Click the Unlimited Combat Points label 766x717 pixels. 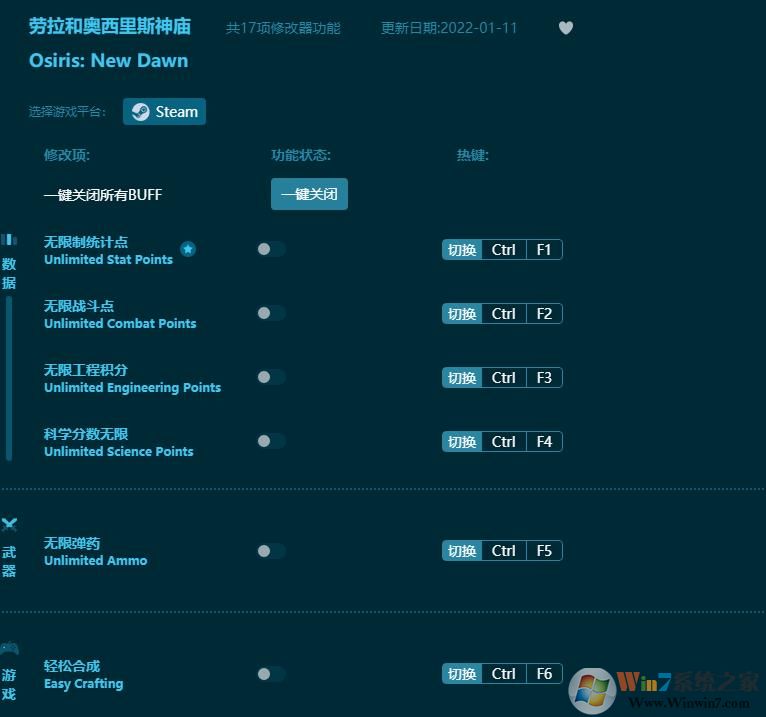[x=120, y=323]
